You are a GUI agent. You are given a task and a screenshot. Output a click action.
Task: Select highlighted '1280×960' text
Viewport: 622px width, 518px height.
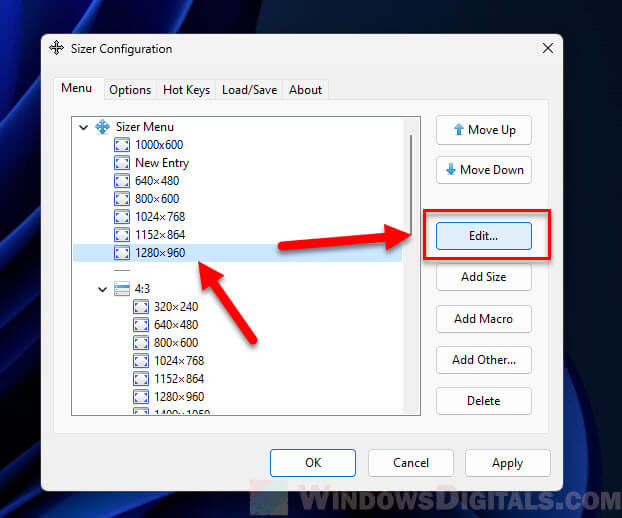point(160,253)
